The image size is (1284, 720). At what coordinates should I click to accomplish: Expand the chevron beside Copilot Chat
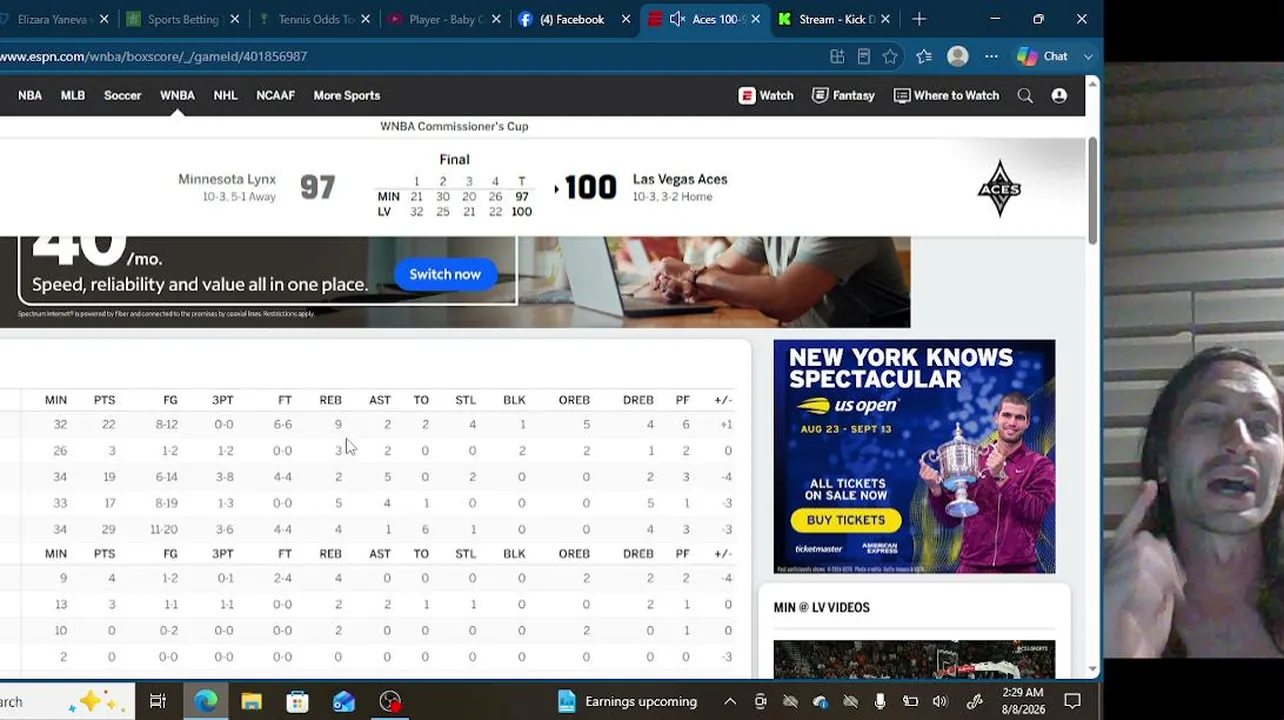(1088, 56)
